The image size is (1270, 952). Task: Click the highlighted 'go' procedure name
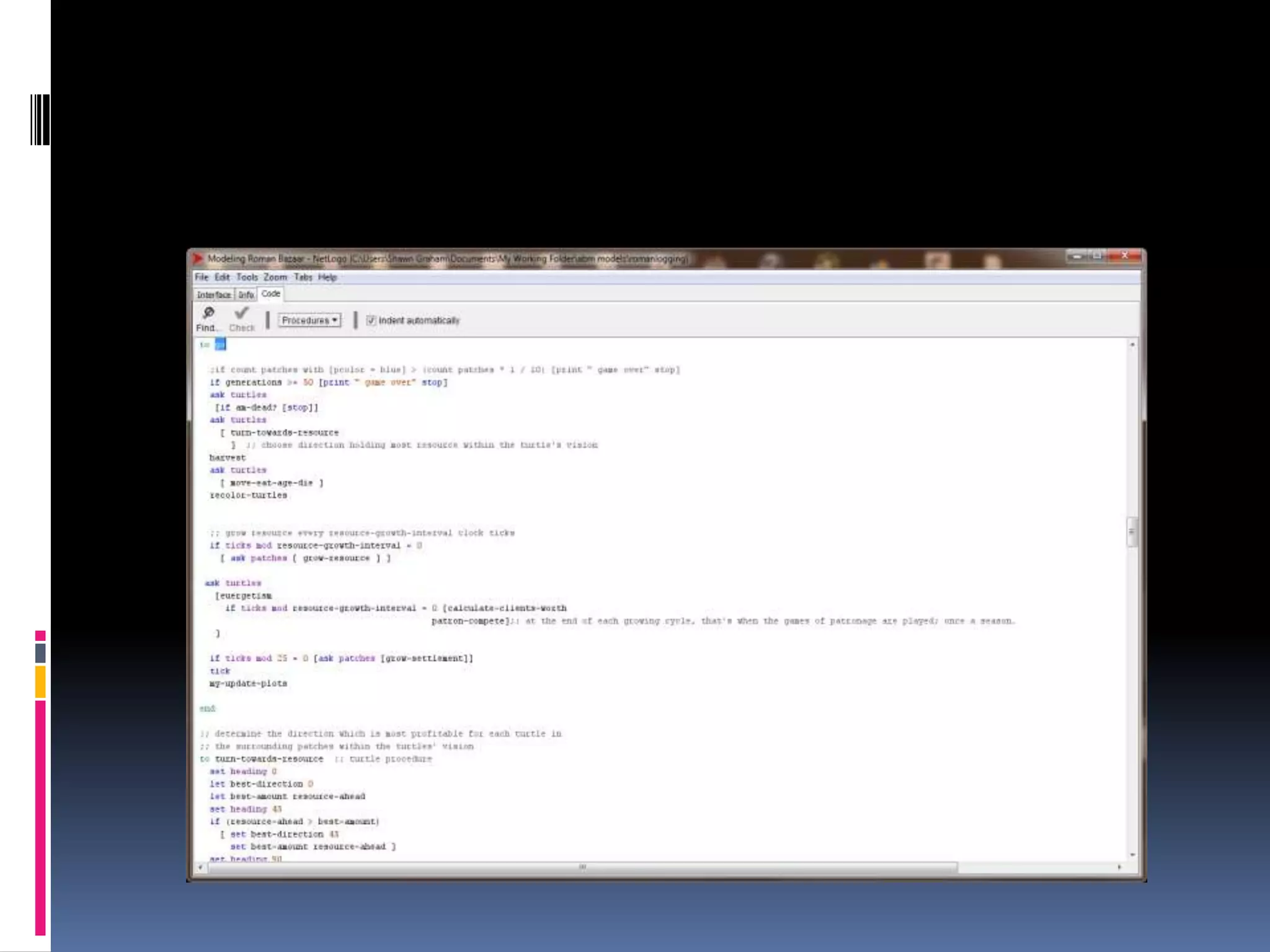tap(220, 345)
